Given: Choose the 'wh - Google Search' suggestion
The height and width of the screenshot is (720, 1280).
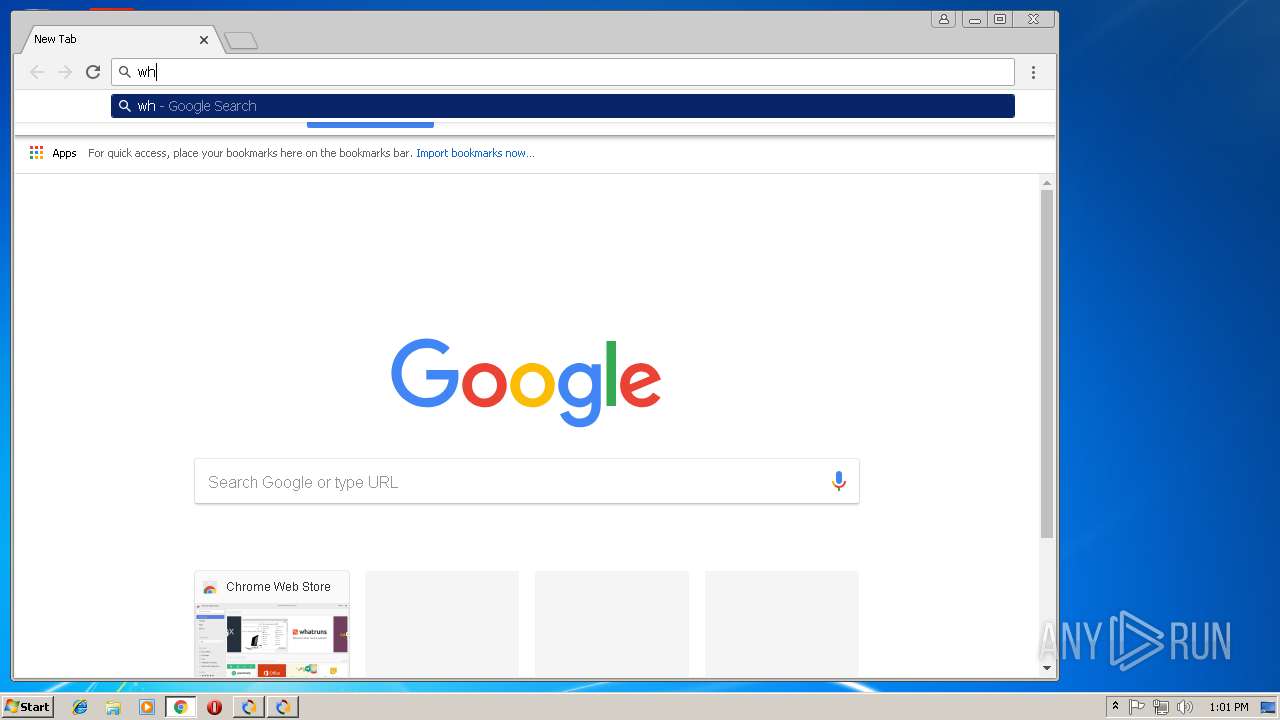Looking at the screenshot, I should point(563,106).
